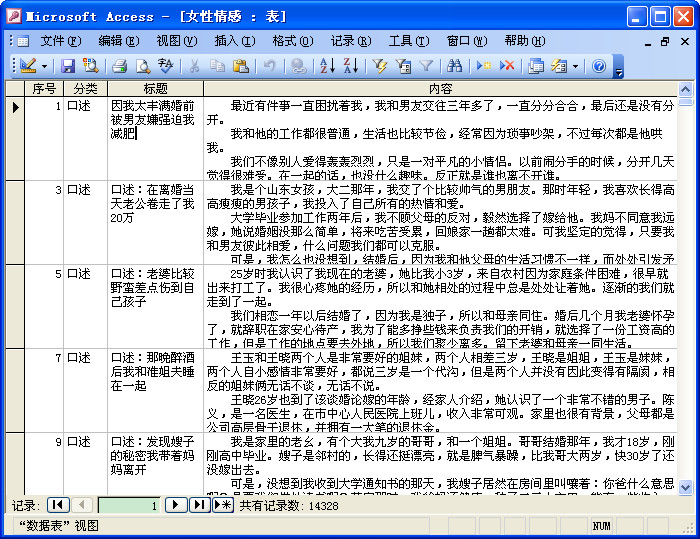Click the Find binoculars icon
The width and height of the screenshot is (700, 539).
click(454, 66)
